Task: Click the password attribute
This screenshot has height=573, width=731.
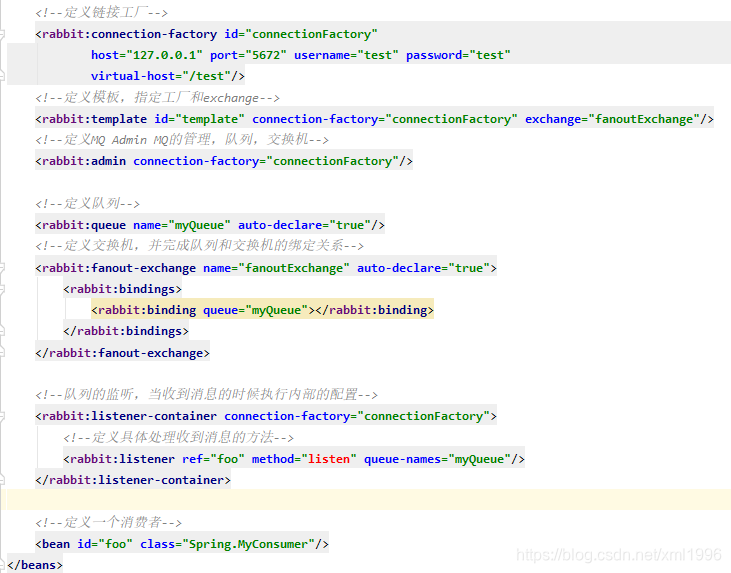Action: (434, 55)
